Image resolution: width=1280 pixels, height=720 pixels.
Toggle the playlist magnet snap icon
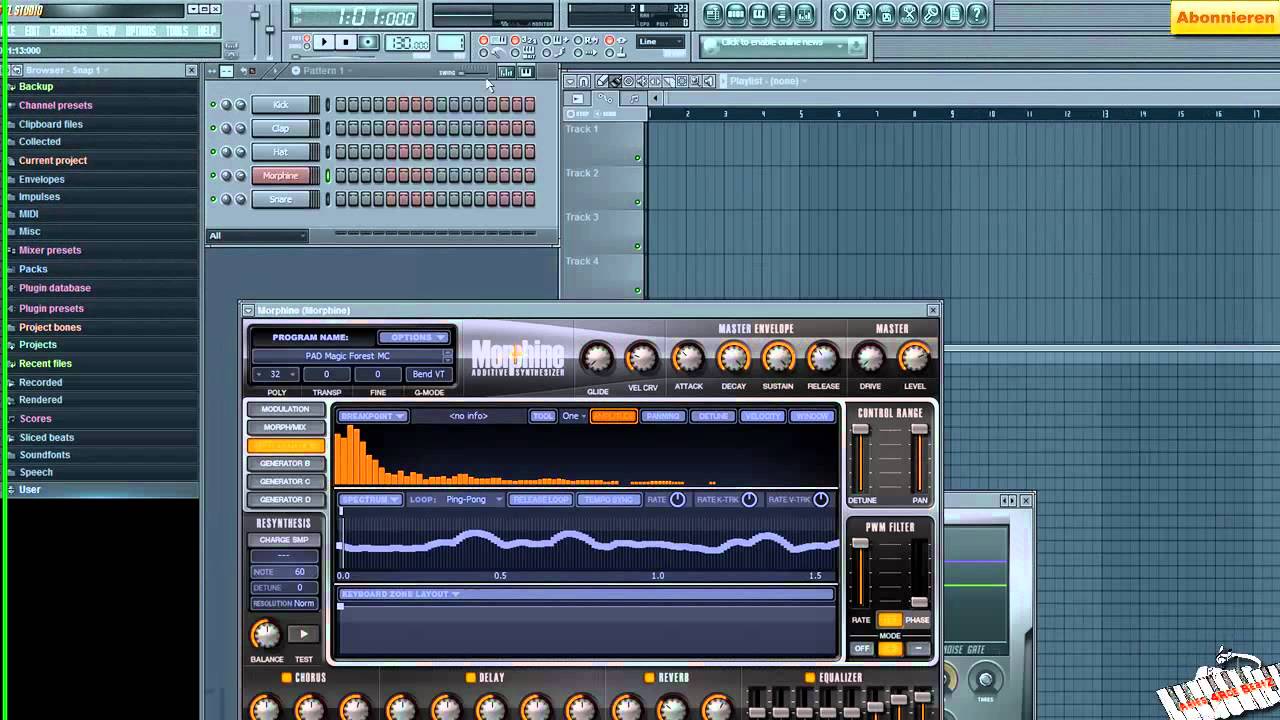pos(584,81)
